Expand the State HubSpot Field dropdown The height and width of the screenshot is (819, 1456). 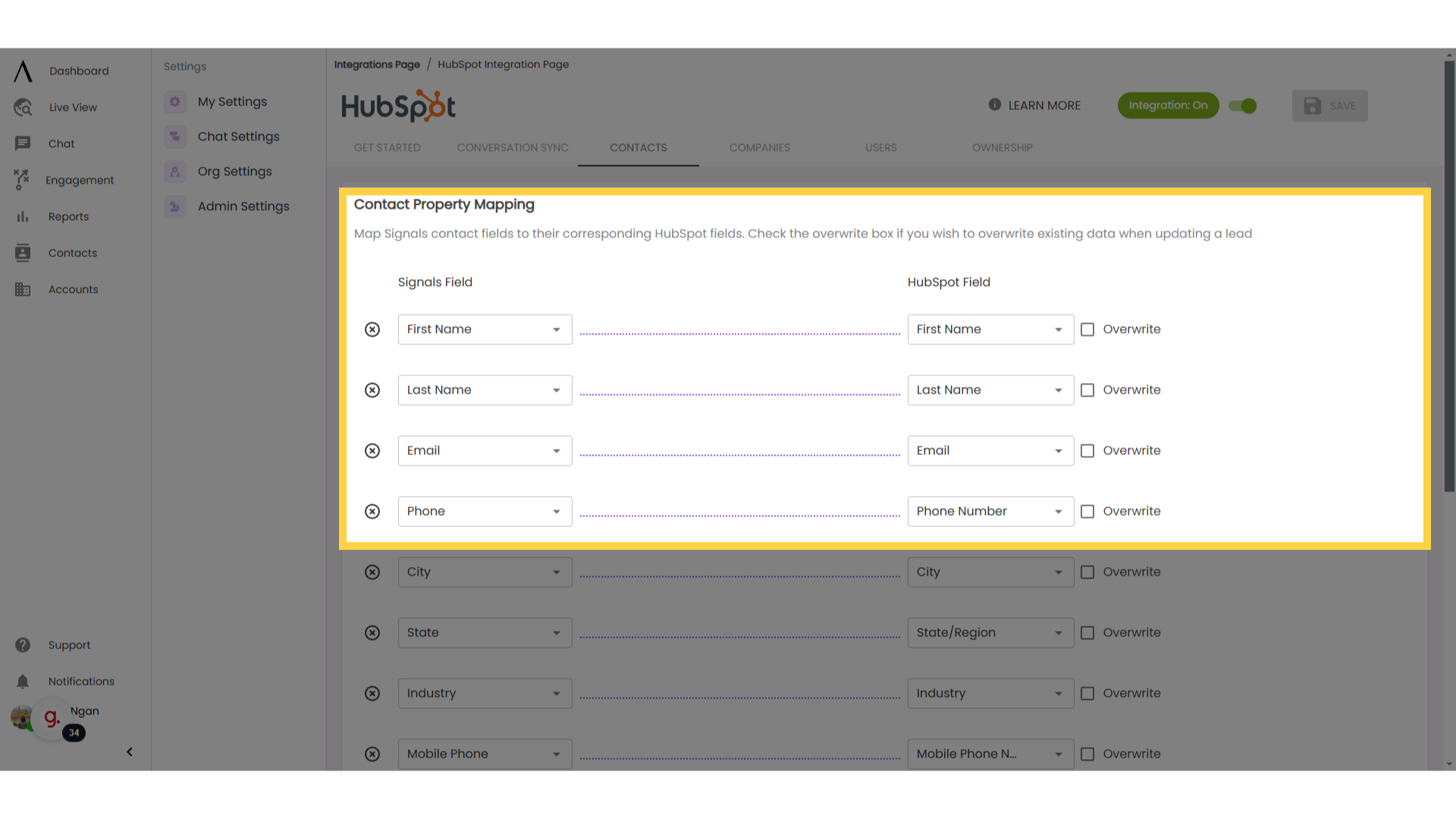1058,632
